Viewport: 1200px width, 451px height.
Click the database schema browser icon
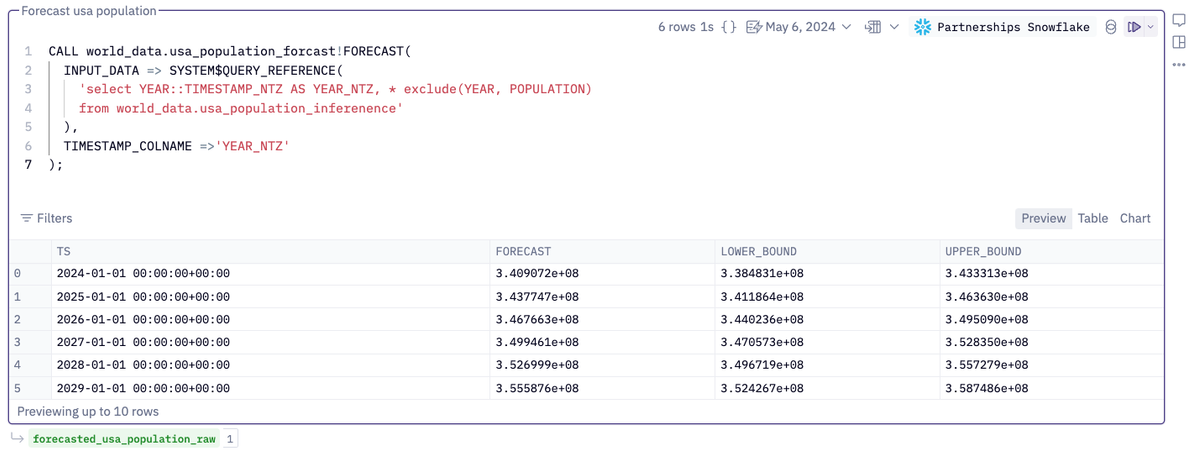coord(1111,27)
